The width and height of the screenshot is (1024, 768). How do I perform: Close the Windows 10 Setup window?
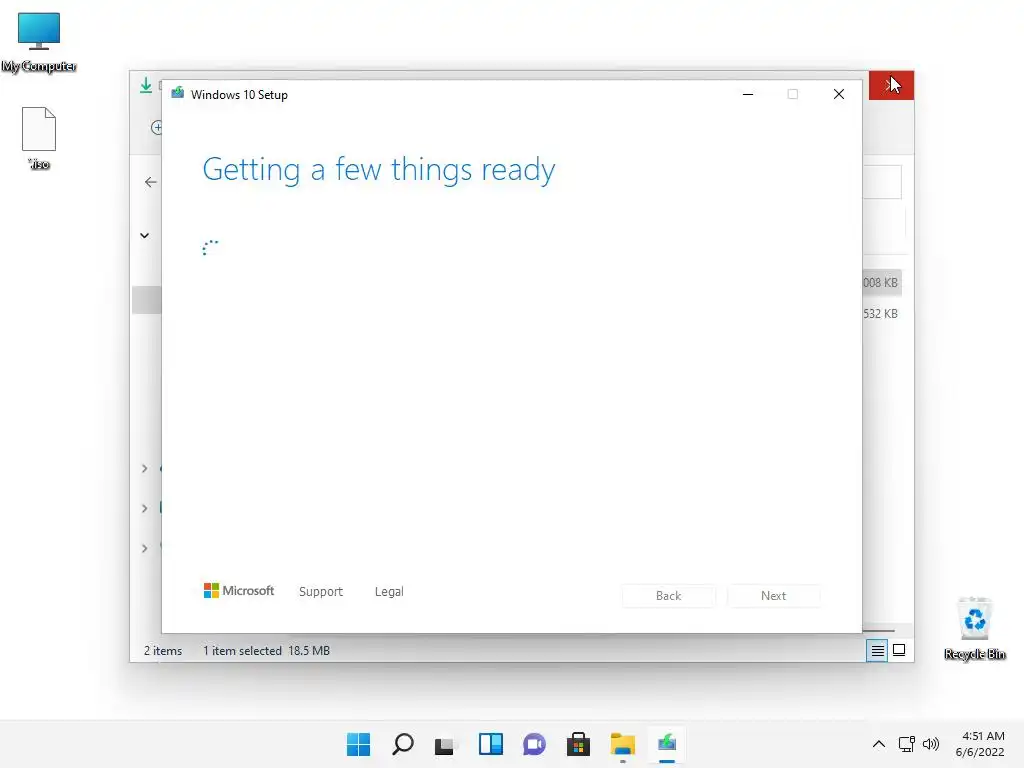click(839, 95)
